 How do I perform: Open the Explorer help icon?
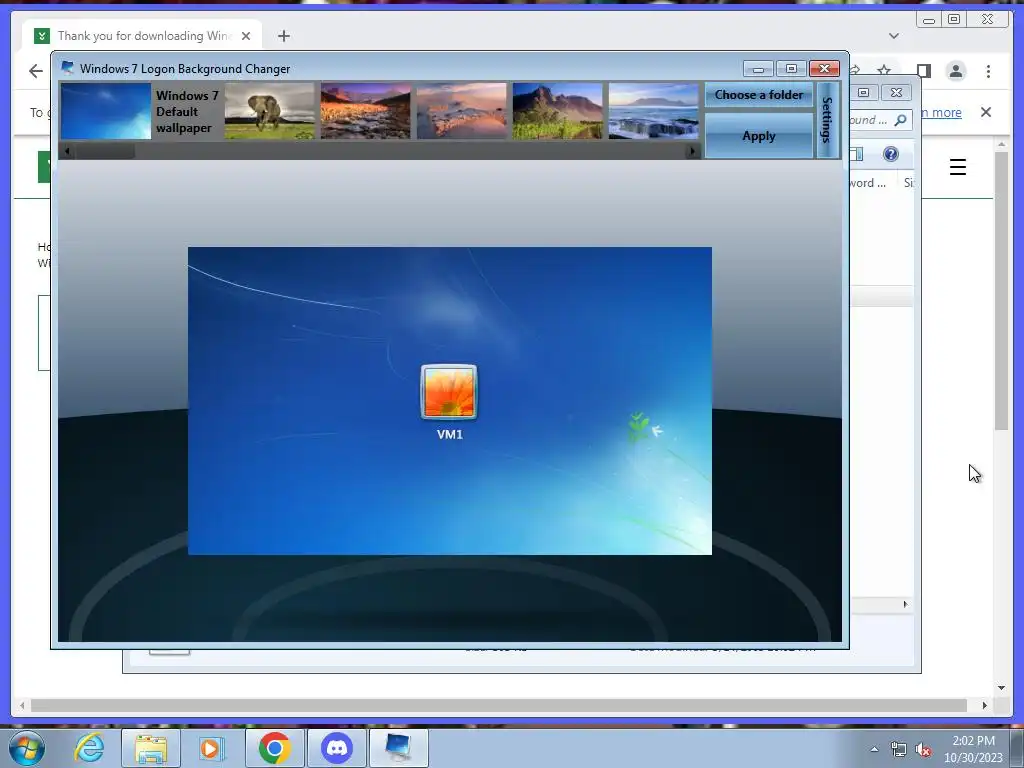[x=891, y=154]
